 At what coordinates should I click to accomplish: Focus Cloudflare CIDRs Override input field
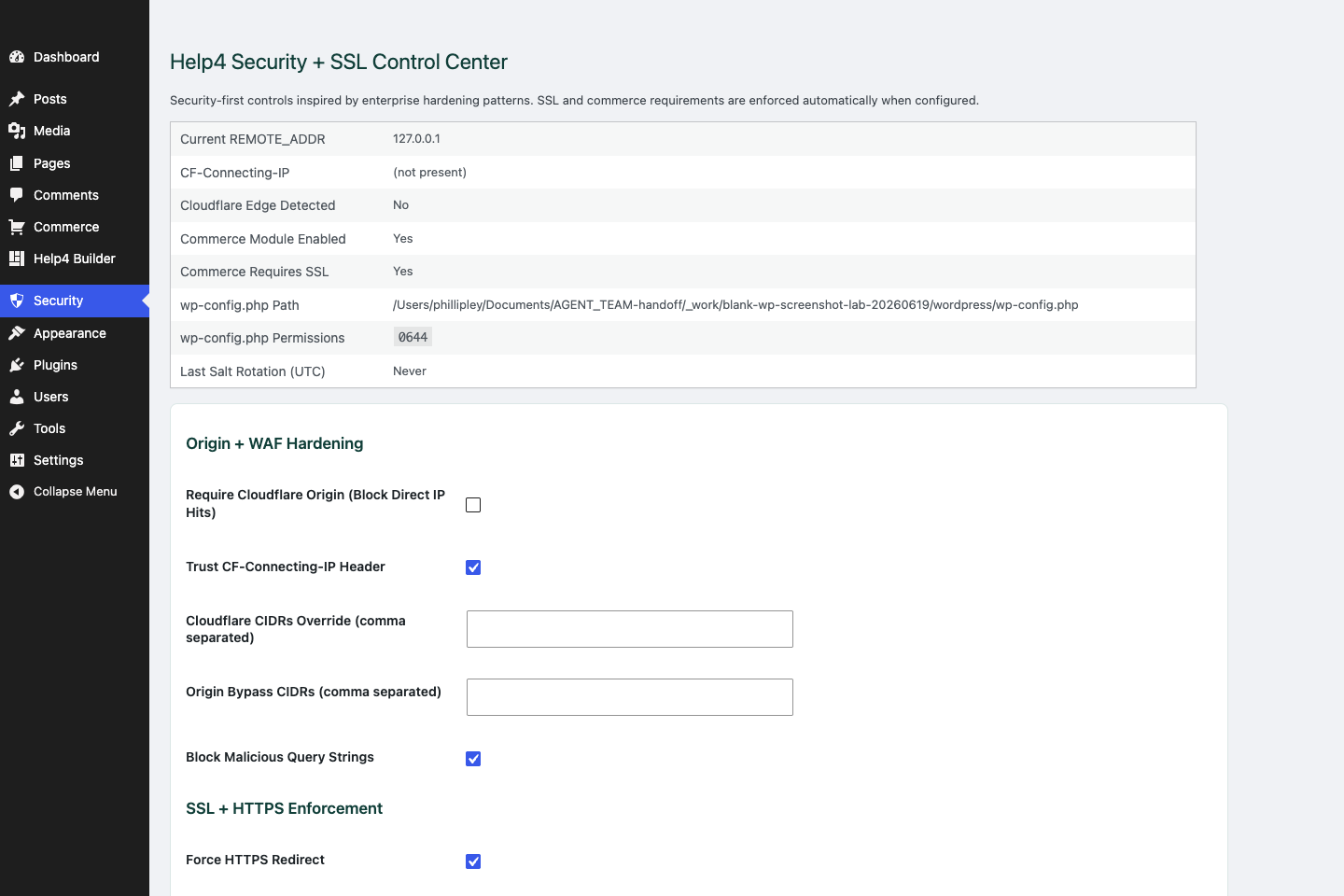coord(630,629)
